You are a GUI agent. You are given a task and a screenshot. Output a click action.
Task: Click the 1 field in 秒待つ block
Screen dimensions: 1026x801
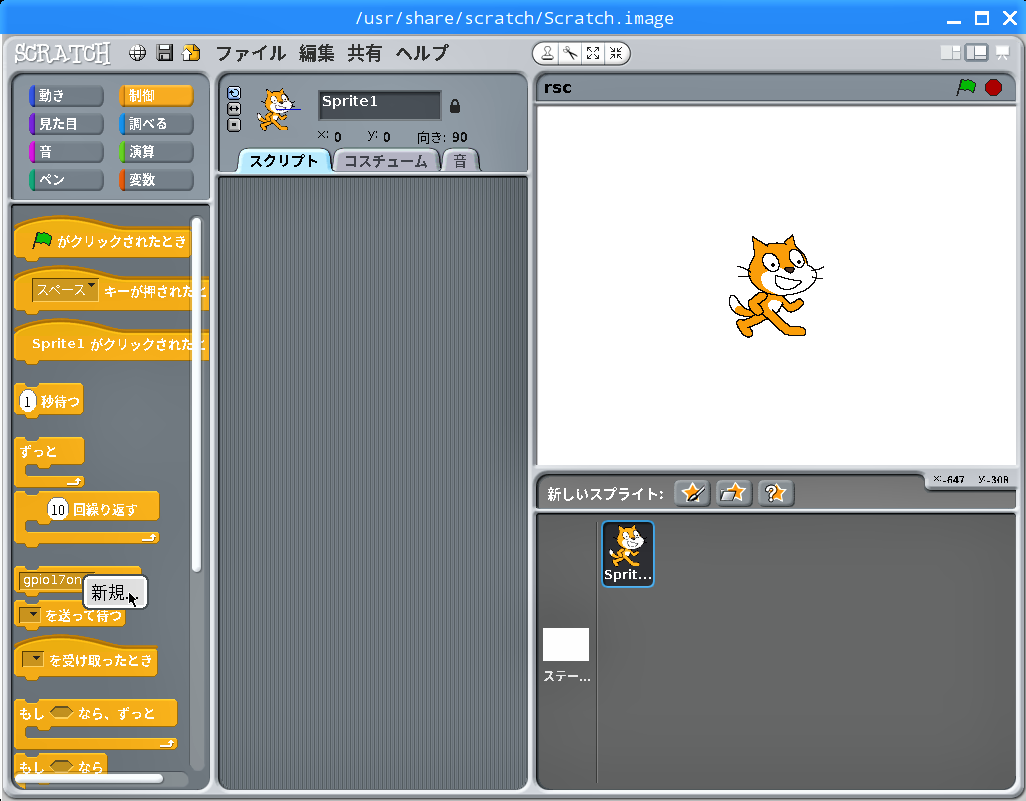pyautogui.click(x=27, y=401)
